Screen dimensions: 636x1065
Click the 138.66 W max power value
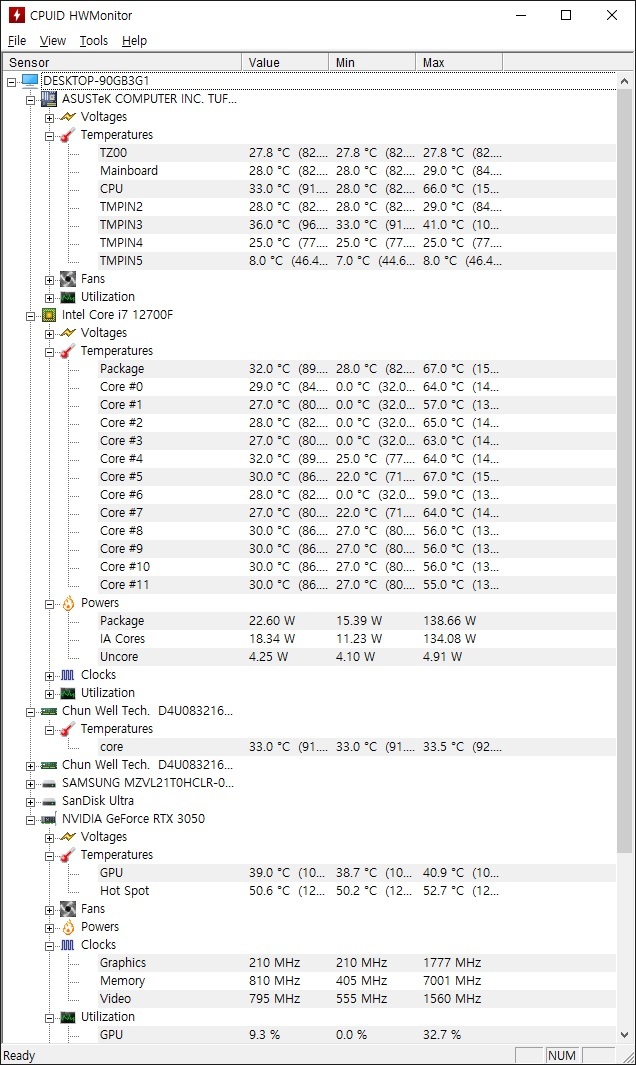449,621
